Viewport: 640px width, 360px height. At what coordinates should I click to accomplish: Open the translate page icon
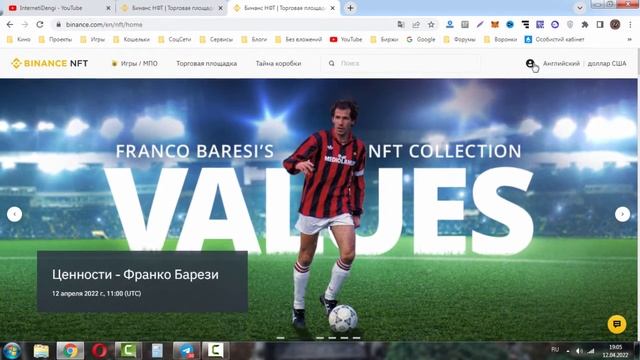click(x=401, y=24)
